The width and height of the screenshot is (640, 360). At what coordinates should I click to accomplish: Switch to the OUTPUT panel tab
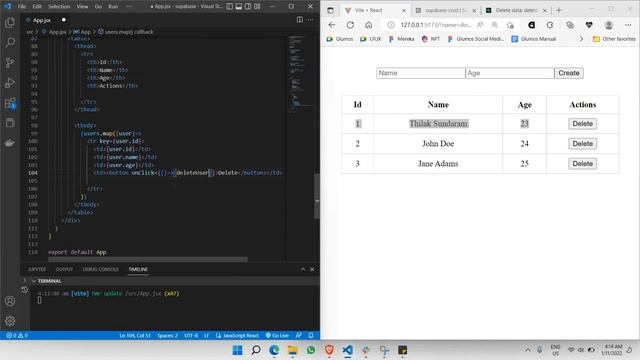tap(64, 269)
